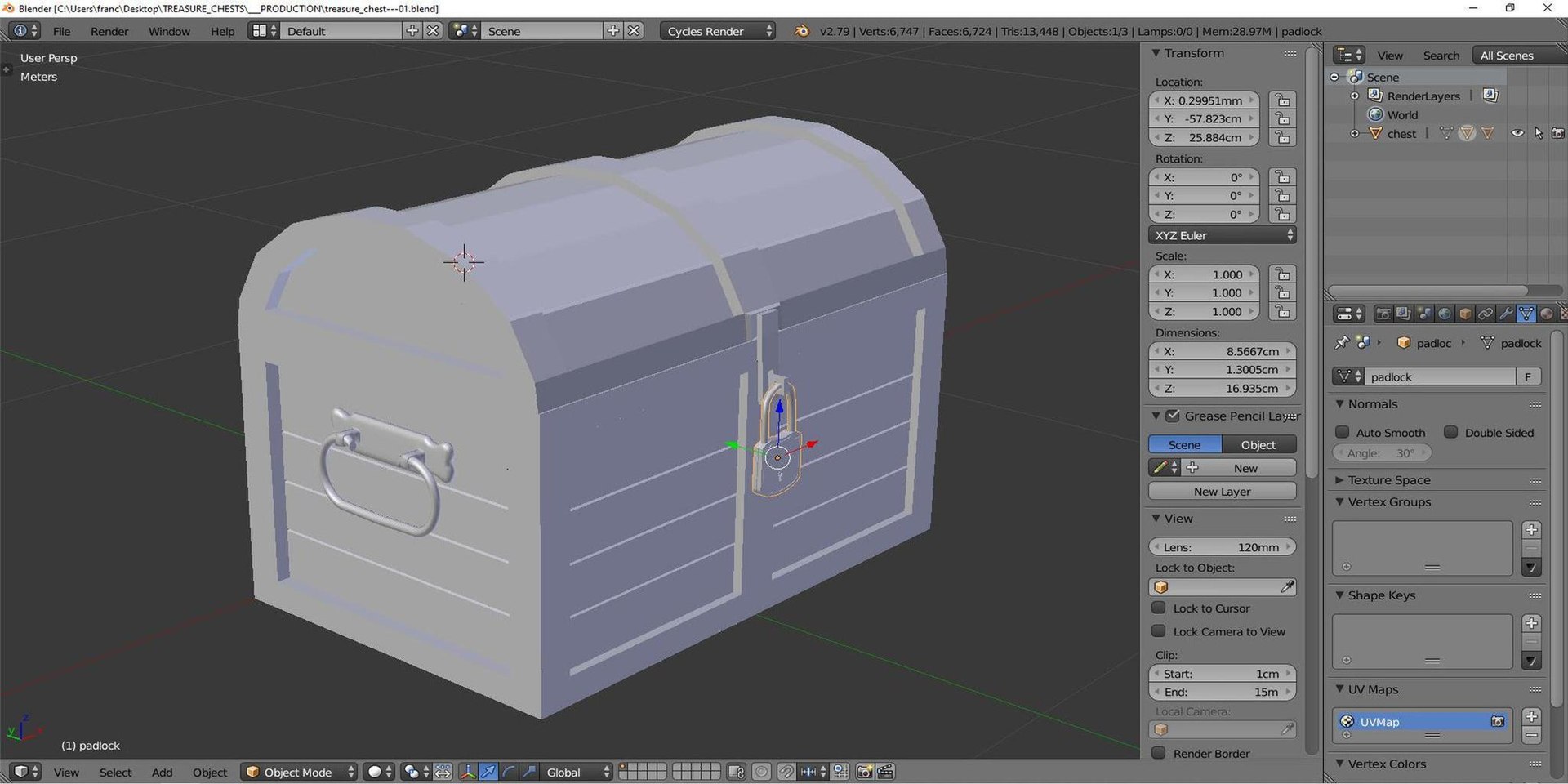1568x784 pixels.
Task: Click the scale manipulator icon
Action: click(529, 772)
